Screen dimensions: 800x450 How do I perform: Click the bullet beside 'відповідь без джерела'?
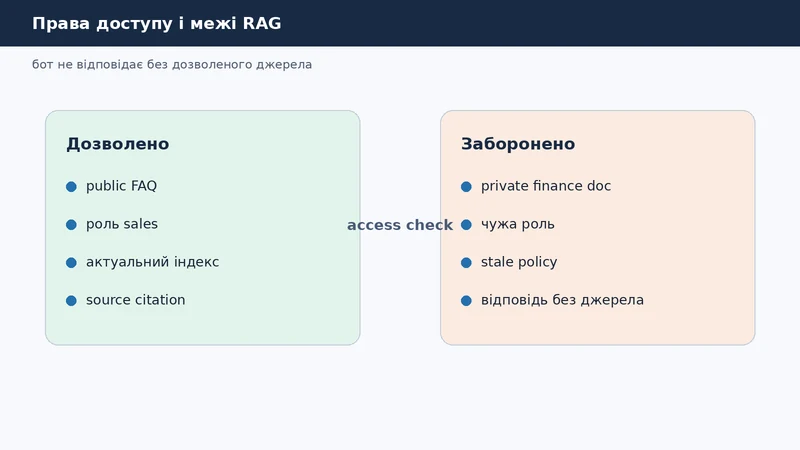coord(466,301)
